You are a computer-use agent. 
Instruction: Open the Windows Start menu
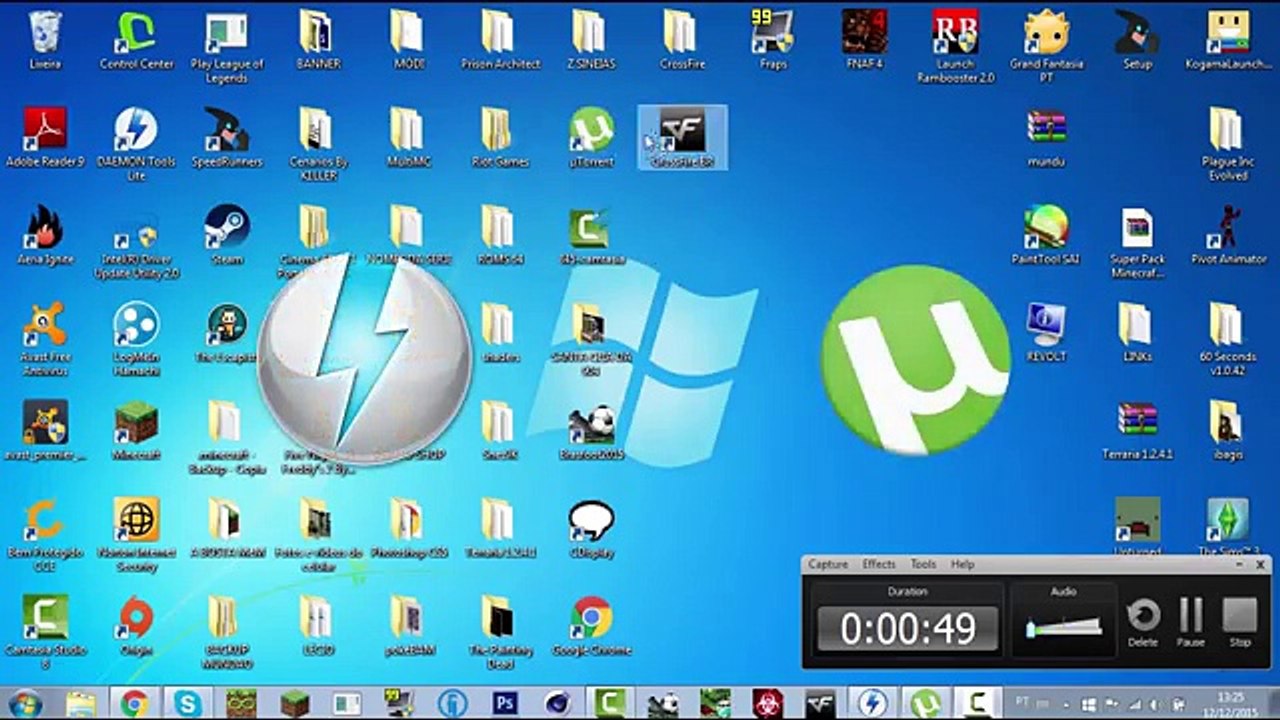[24, 703]
